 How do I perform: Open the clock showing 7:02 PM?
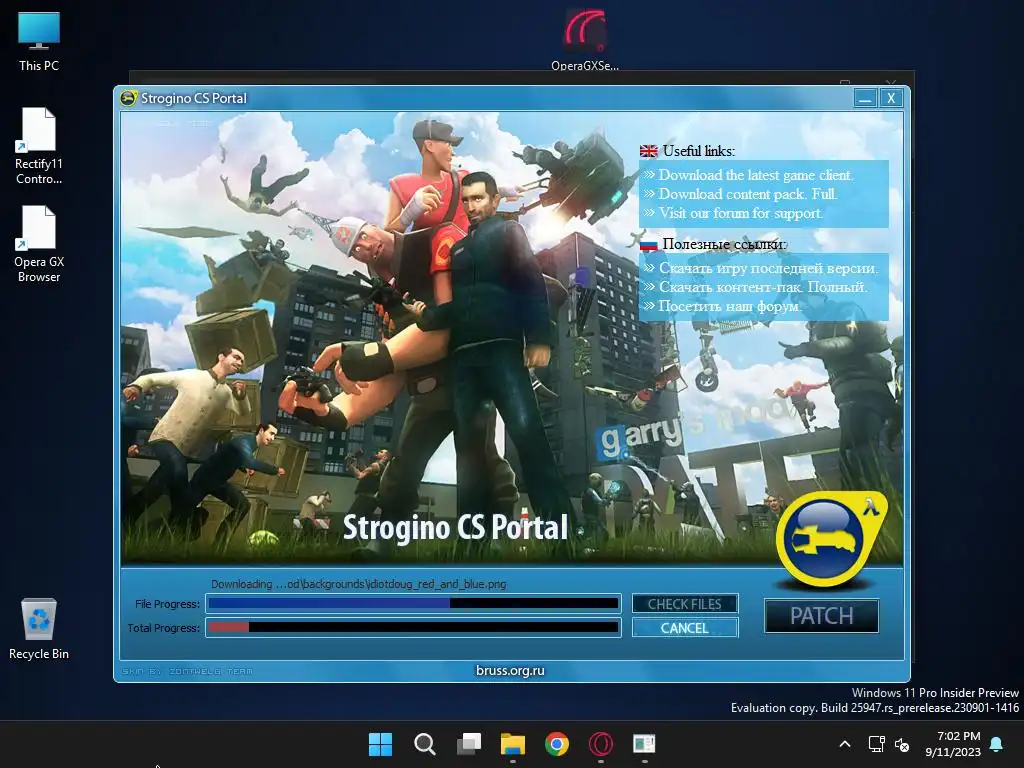tap(953, 744)
